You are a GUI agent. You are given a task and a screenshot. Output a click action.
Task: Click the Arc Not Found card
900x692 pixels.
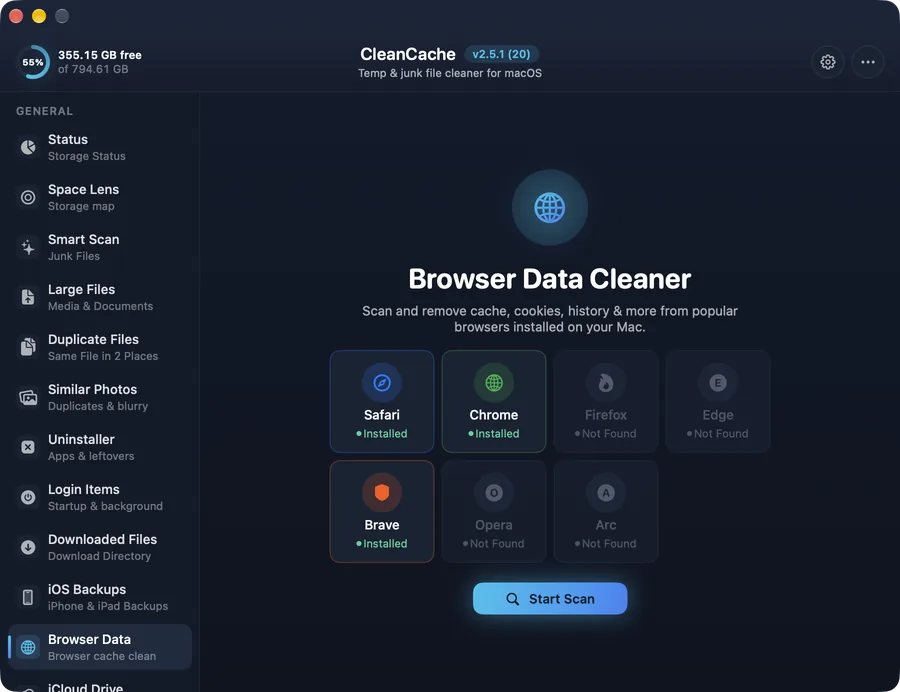tap(606, 511)
